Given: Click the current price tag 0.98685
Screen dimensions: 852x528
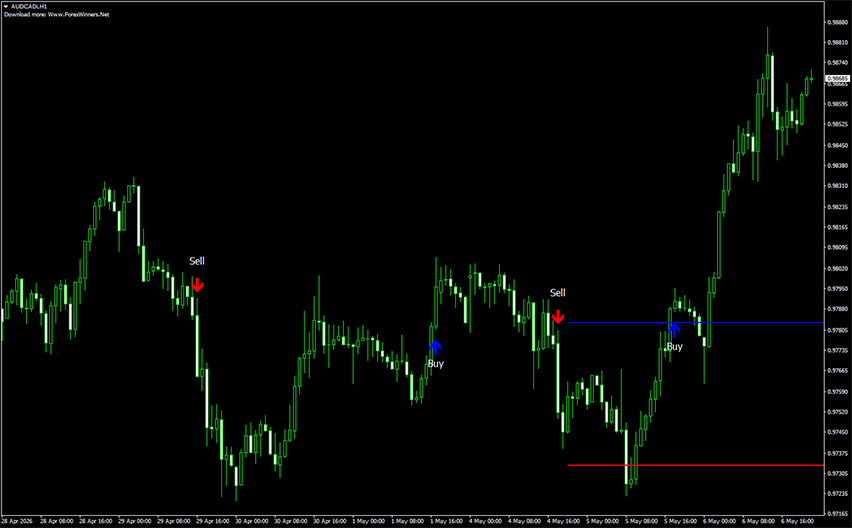Looking at the screenshot, I should (x=838, y=79).
